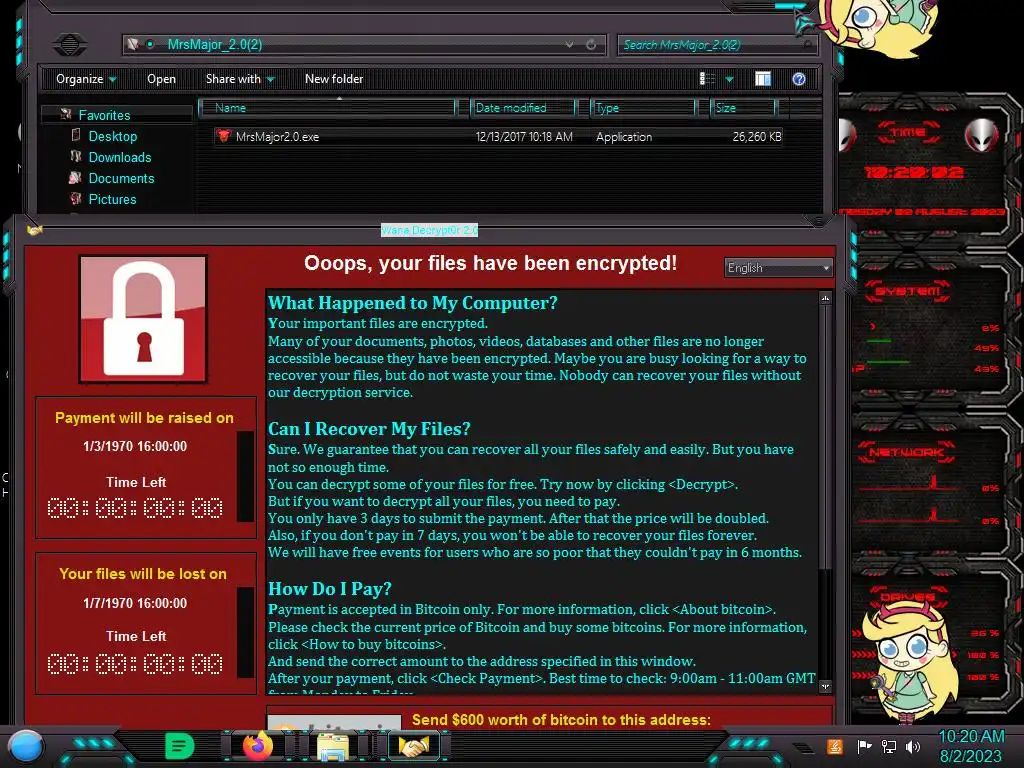Change view using the Explorer view icon
The height and width of the screenshot is (768, 1024).
click(x=707, y=79)
